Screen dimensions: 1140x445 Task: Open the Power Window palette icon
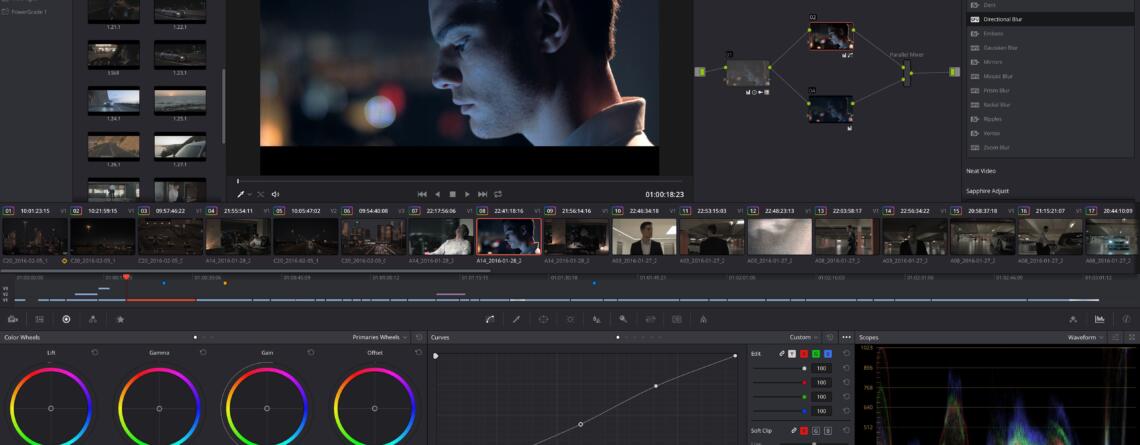(x=543, y=318)
